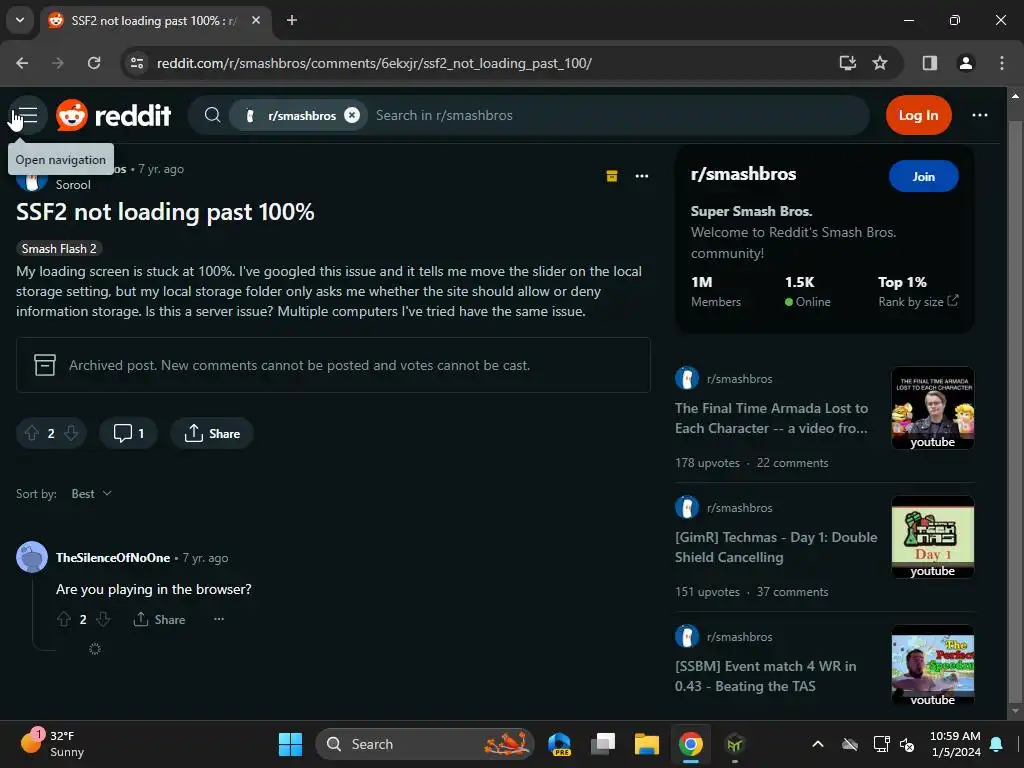Remove the r/smashbros search filter

pyautogui.click(x=352, y=116)
